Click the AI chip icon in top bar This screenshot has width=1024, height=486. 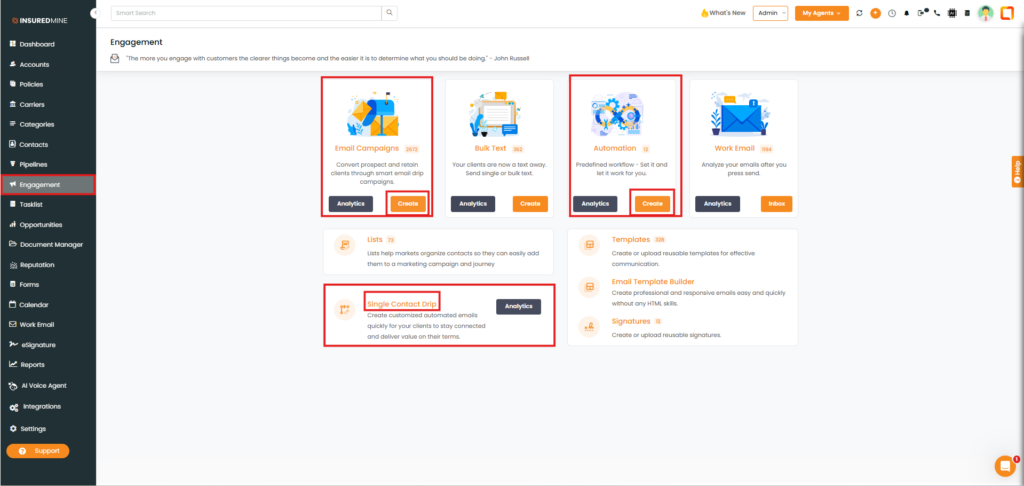(x=951, y=13)
